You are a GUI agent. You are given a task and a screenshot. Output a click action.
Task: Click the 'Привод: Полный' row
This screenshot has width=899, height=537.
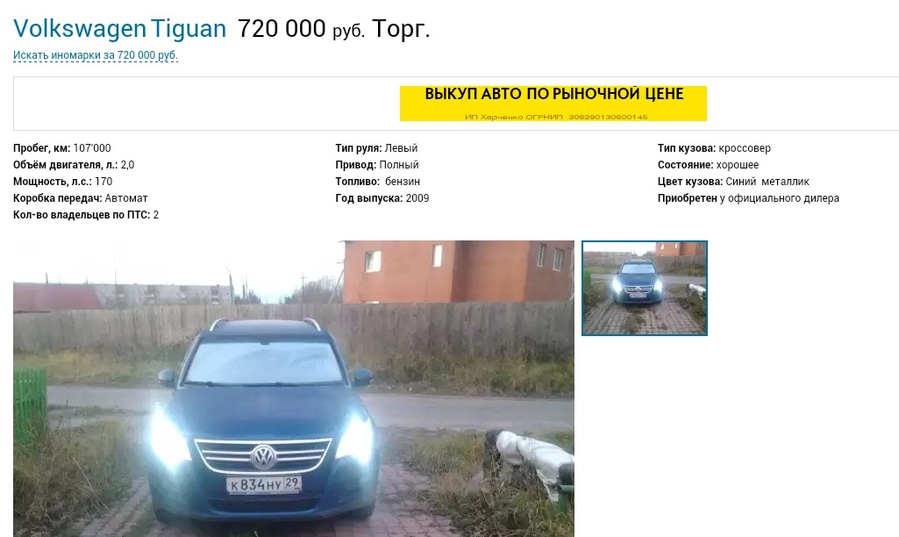coord(377,164)
